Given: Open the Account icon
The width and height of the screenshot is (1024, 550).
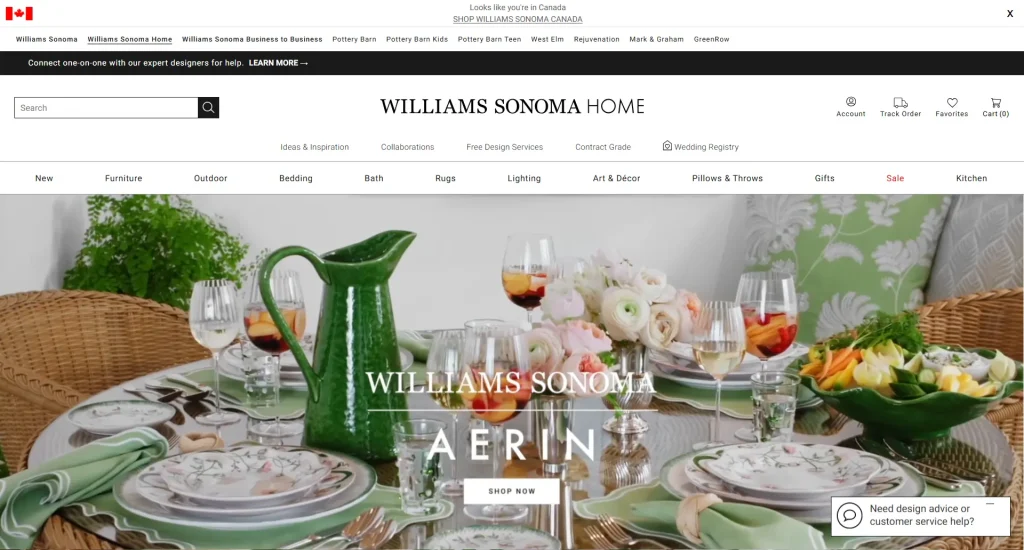Looking at the screenshot, I should [850, 102].
